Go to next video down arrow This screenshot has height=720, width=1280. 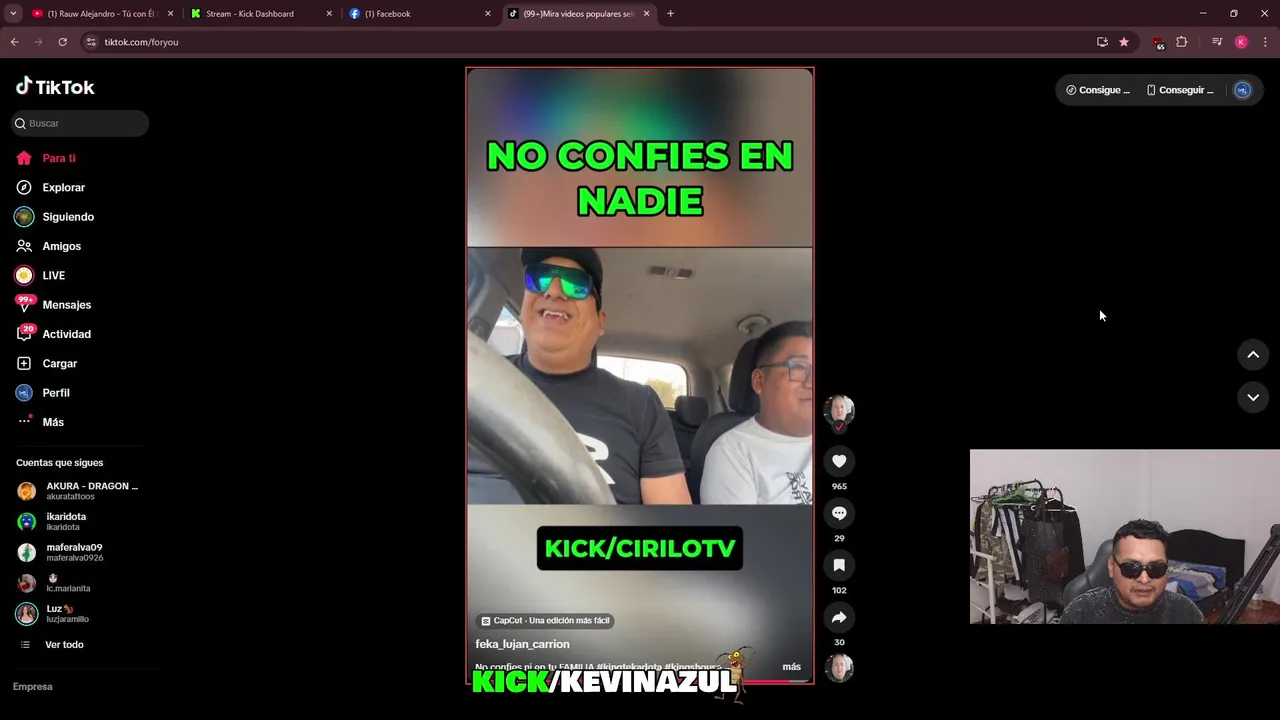pos(1253,397)
